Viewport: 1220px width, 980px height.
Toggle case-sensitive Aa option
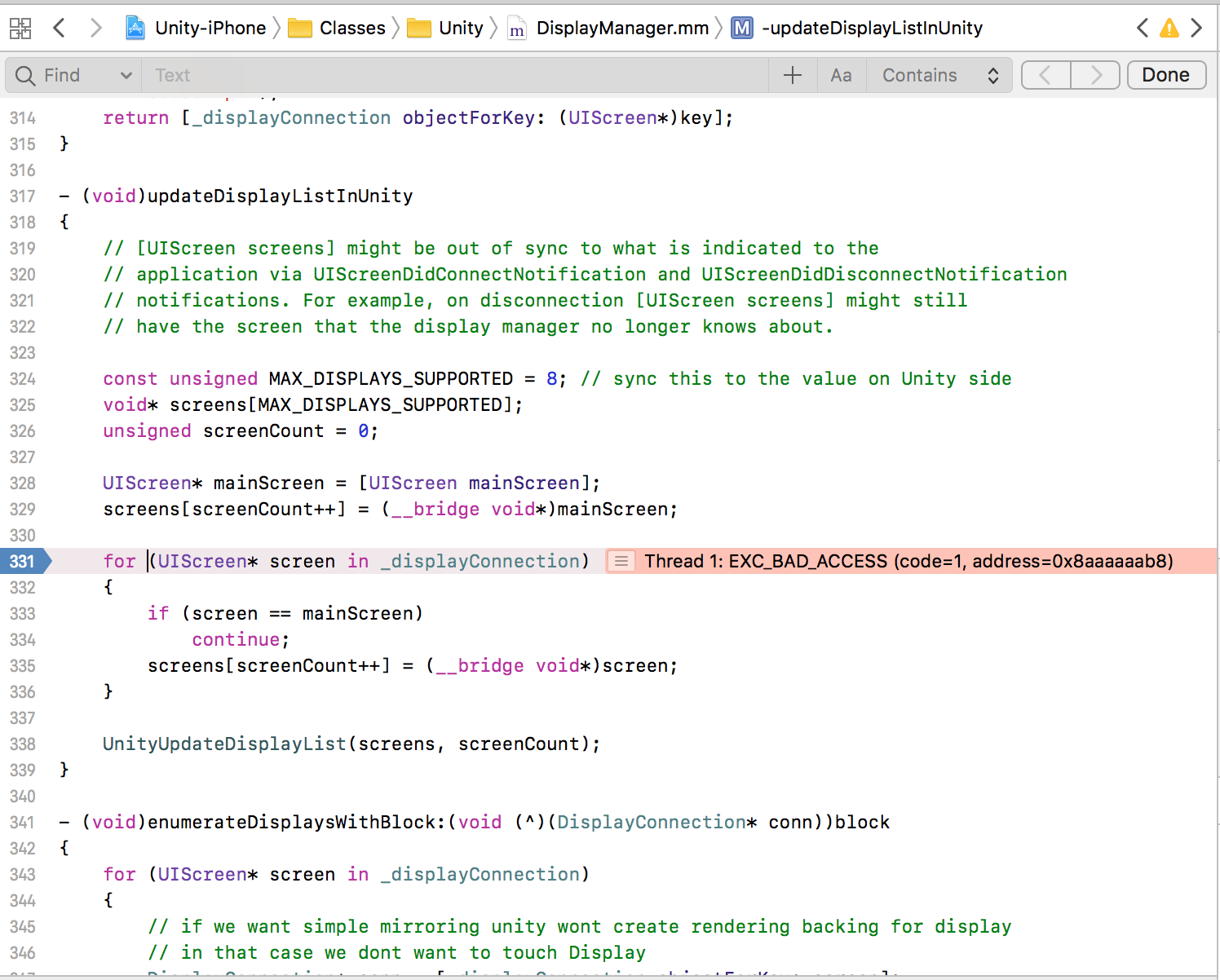841,75
